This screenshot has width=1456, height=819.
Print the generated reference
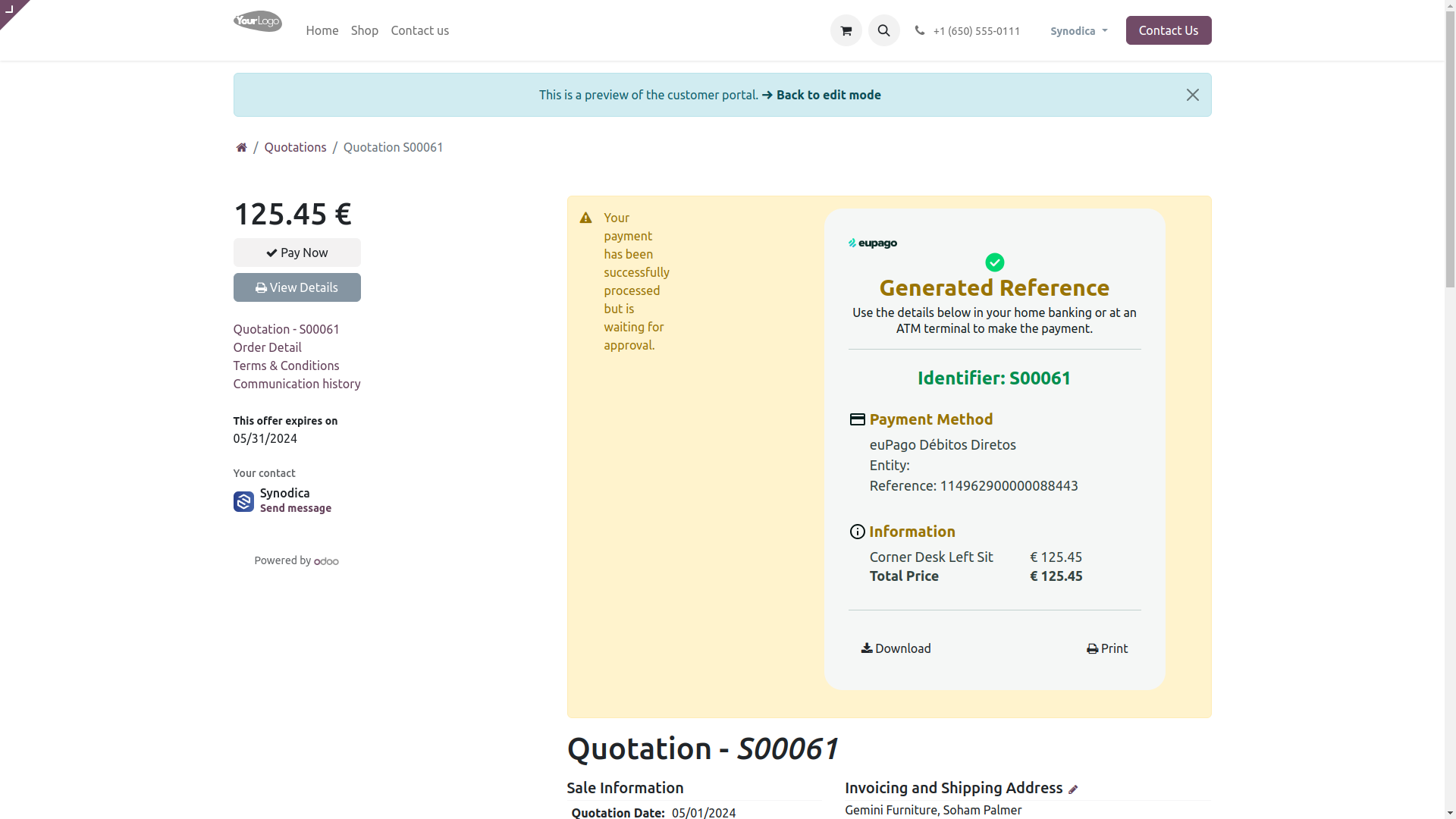click(1107, 648)
